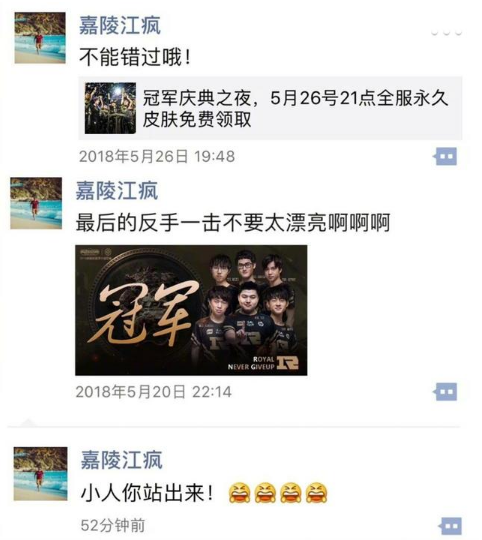Open 嘉陵江疯 profile from first post name
This screenshot has height=540, width=482.
point(120,25)
